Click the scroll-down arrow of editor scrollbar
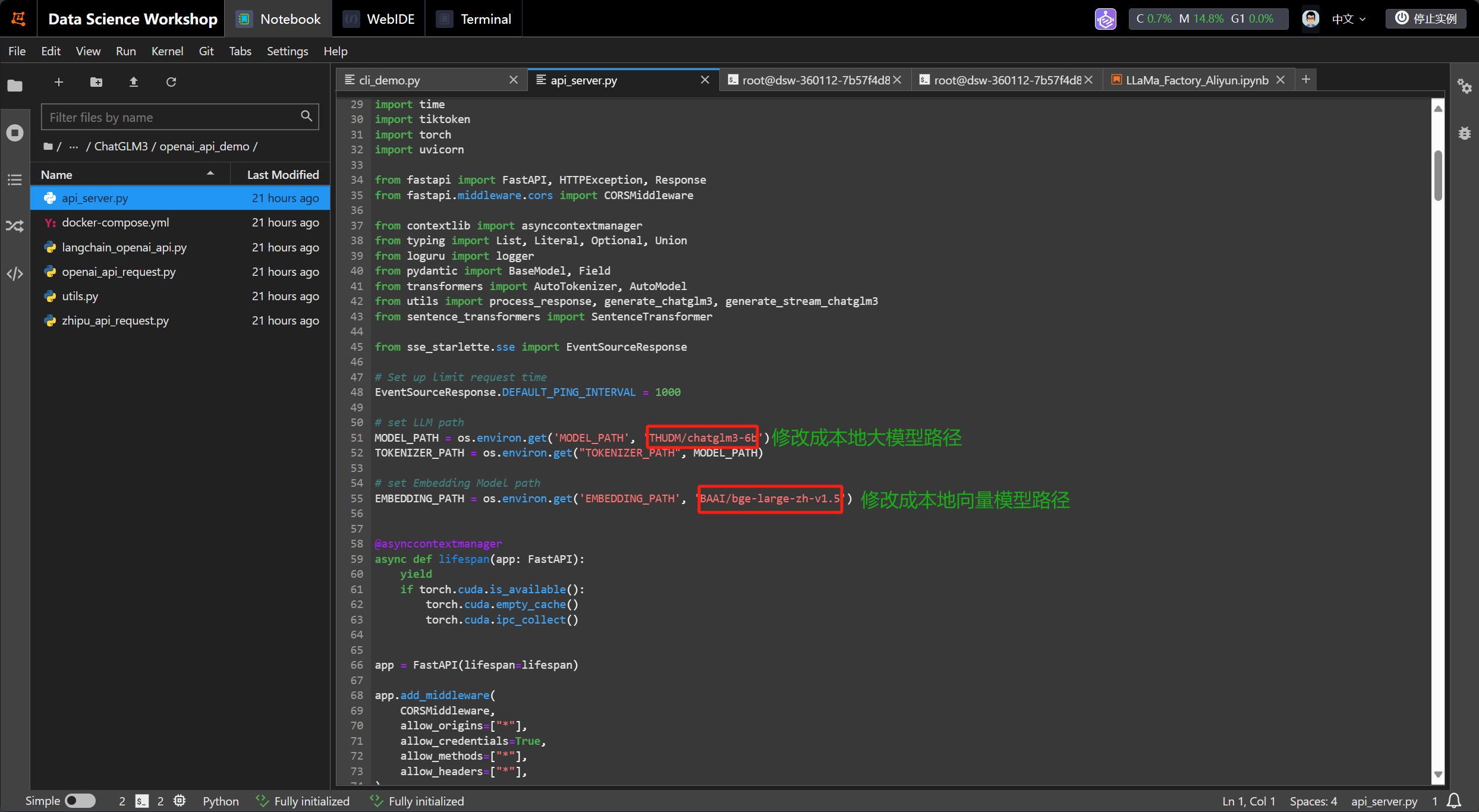The image size is (1479, 812). pyautogui.click(x=1438, y=775)
